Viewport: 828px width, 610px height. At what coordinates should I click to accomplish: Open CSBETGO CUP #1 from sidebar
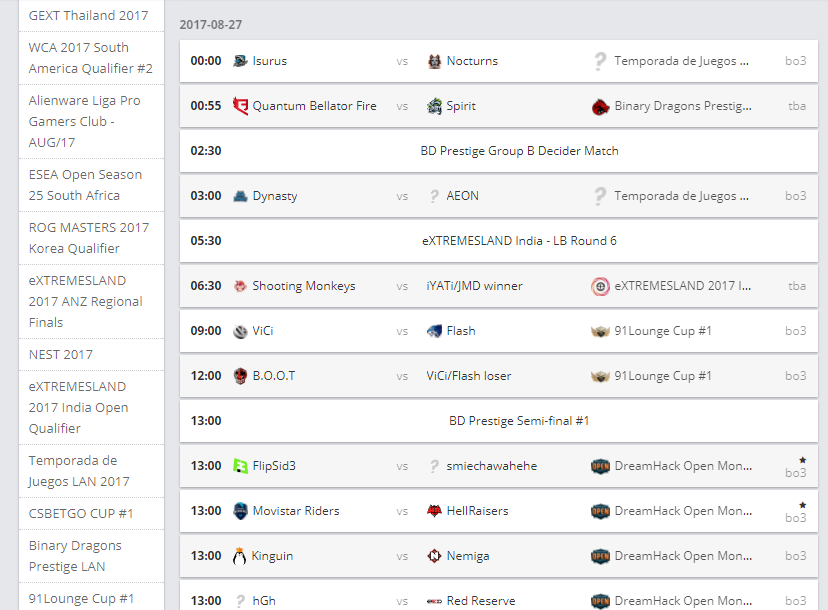pos(80,514)
